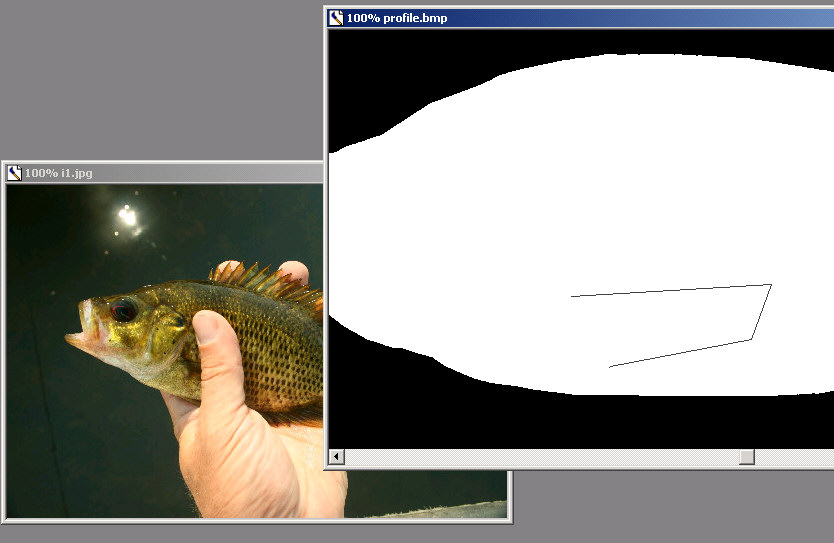This screenshot has height=543, width=834.
Task: Select the '100% i1.jpg' title text
Action: (59, 173)
